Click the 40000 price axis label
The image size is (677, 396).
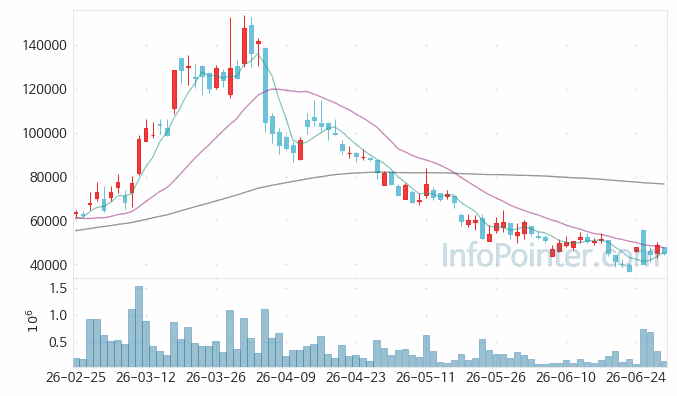coord(48,265)
